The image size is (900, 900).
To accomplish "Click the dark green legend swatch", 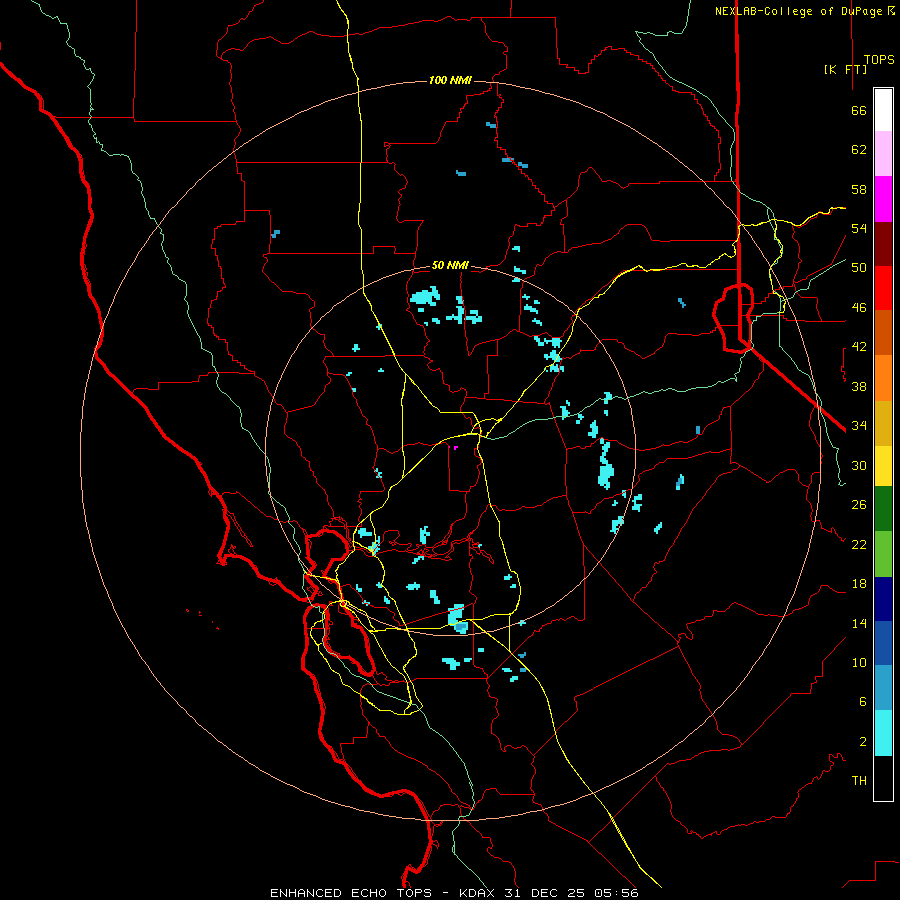I will coord(883,509).
